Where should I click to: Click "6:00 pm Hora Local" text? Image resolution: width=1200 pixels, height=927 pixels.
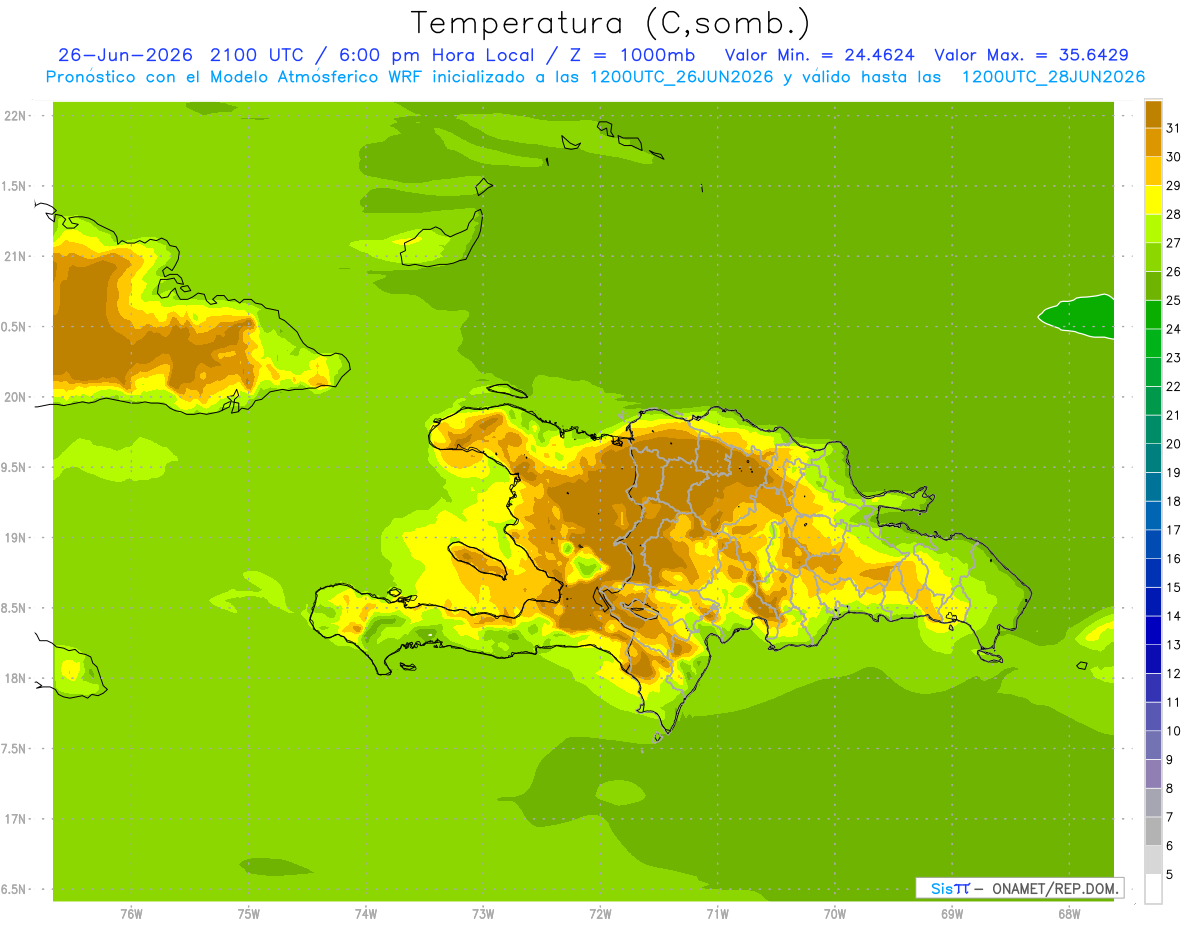tap(434, 55)
